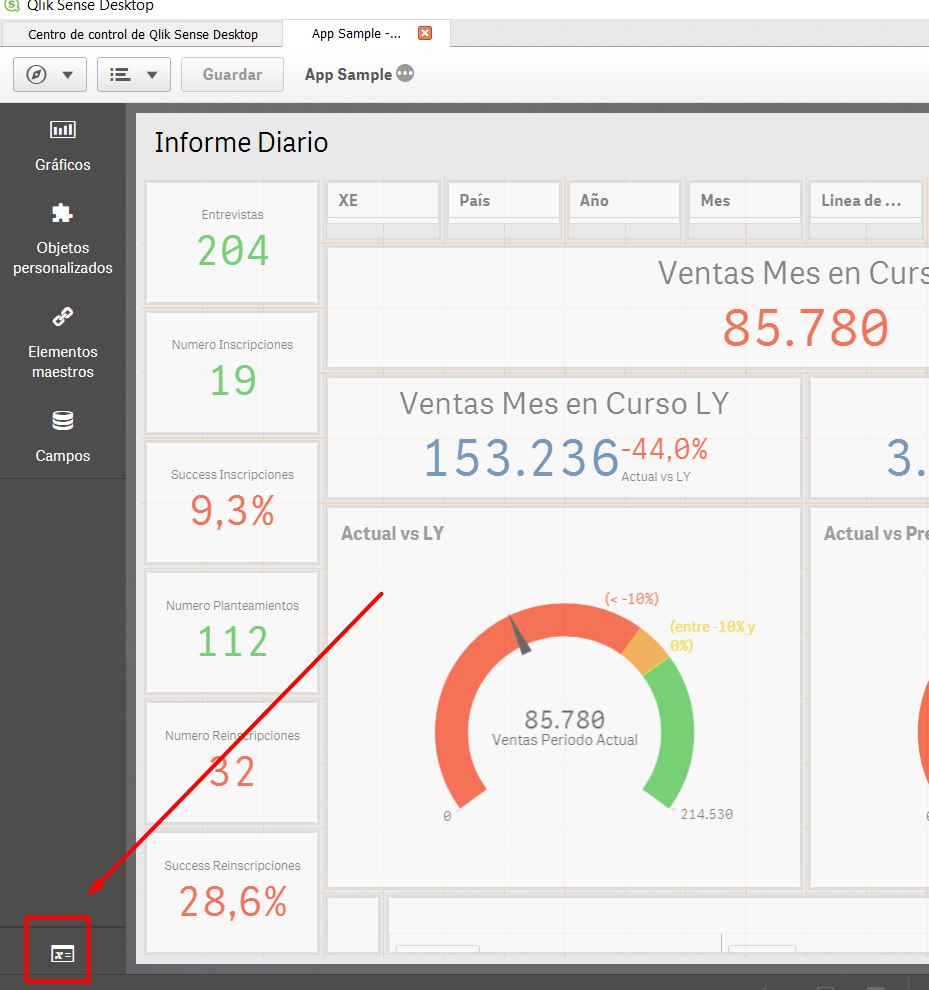
Task: Click the Informe Diario sheet title
Action: click(241, 143)
